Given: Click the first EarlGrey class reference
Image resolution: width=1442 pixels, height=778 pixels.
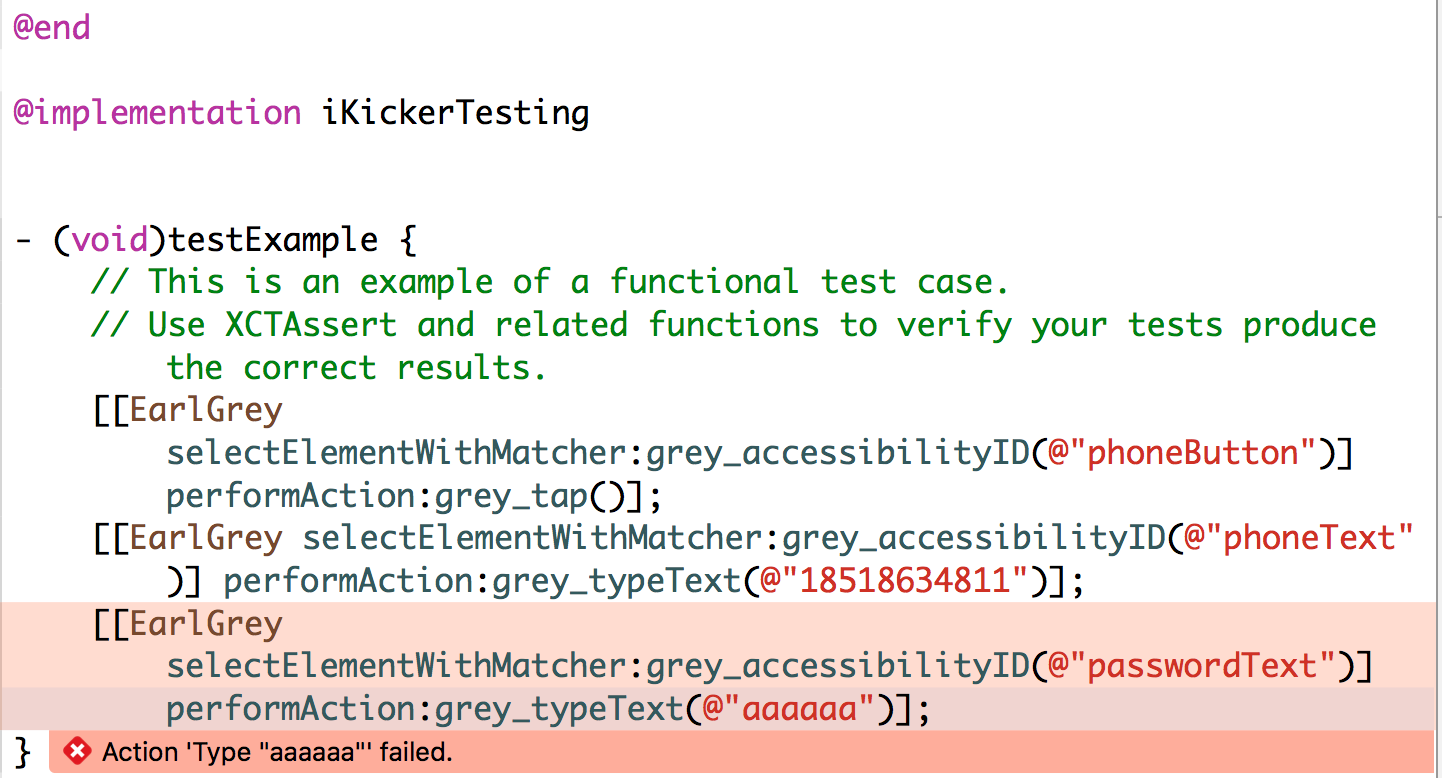Looking at the screenshot, I should (x=206, y=411).
